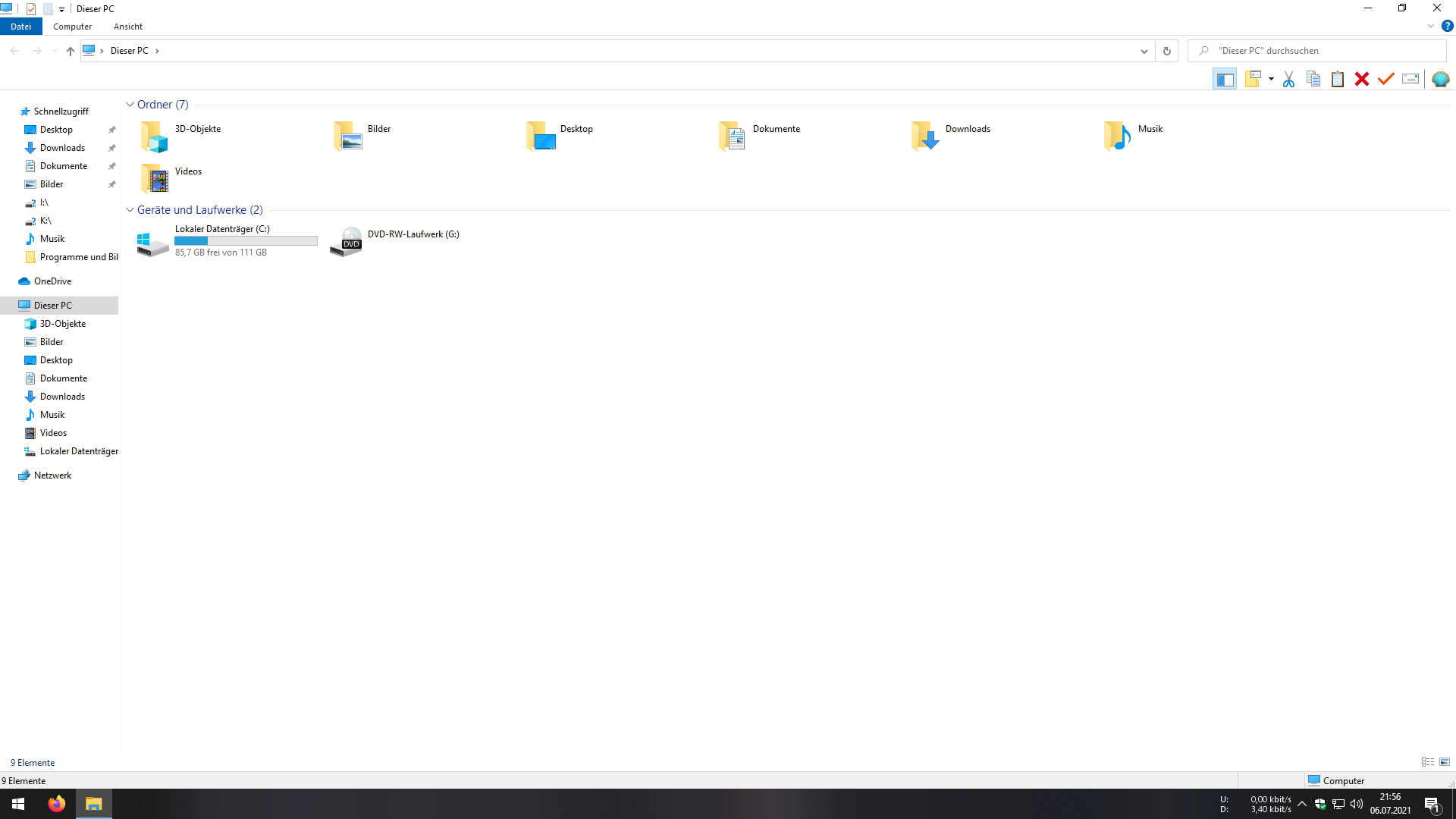Click the red X Delete icon
Image resolution: width=1456 pixels, height=819 pixels.
[x=1362, y=79]
